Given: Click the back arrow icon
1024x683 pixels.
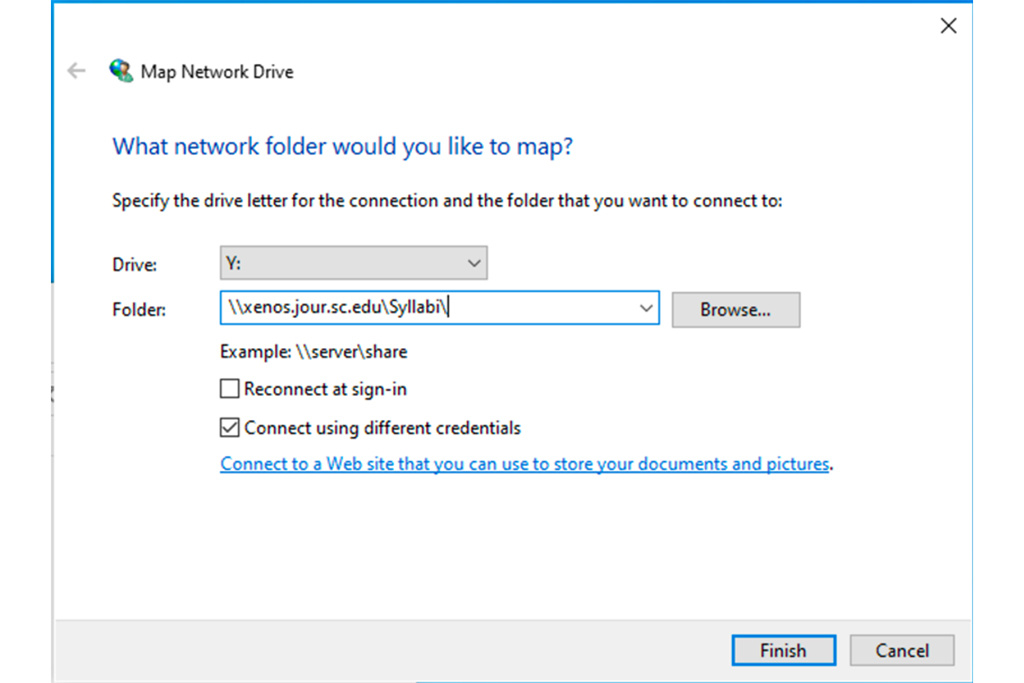Looking at the screenshot, I should (76, 71).
